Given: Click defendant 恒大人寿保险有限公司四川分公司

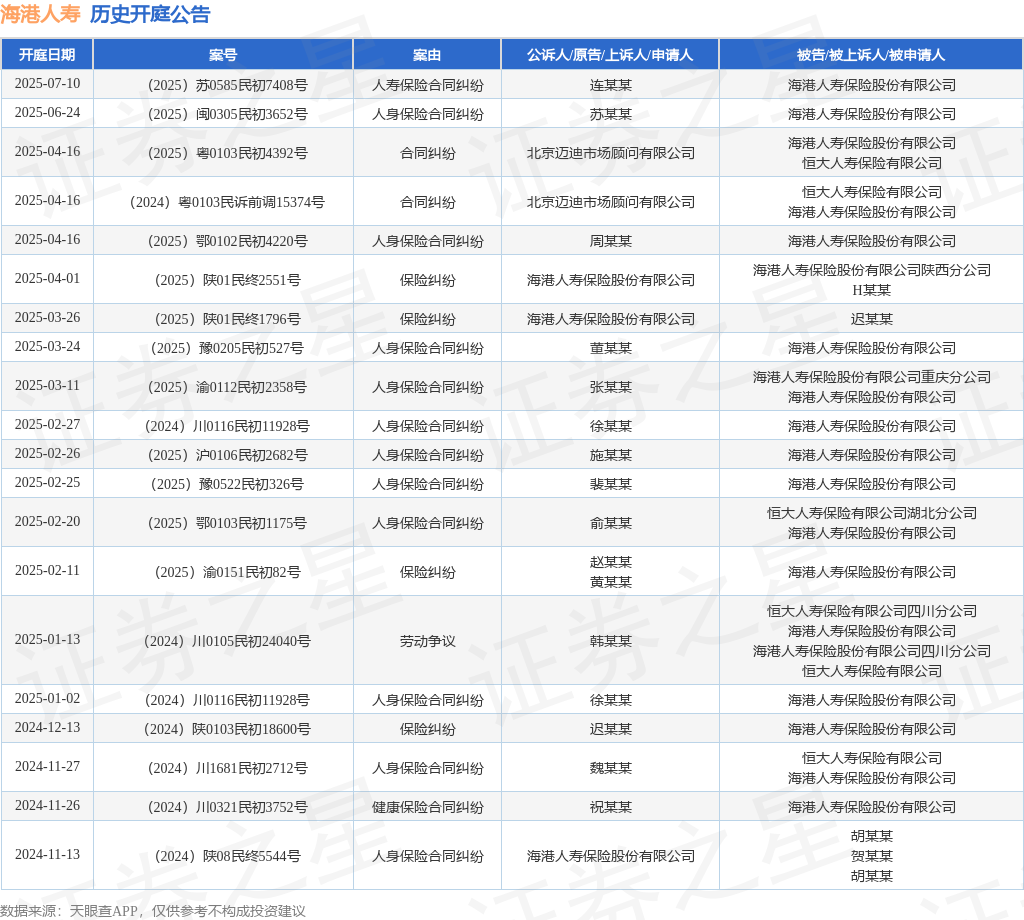Looking at the screenshot, I should [871, 611].
